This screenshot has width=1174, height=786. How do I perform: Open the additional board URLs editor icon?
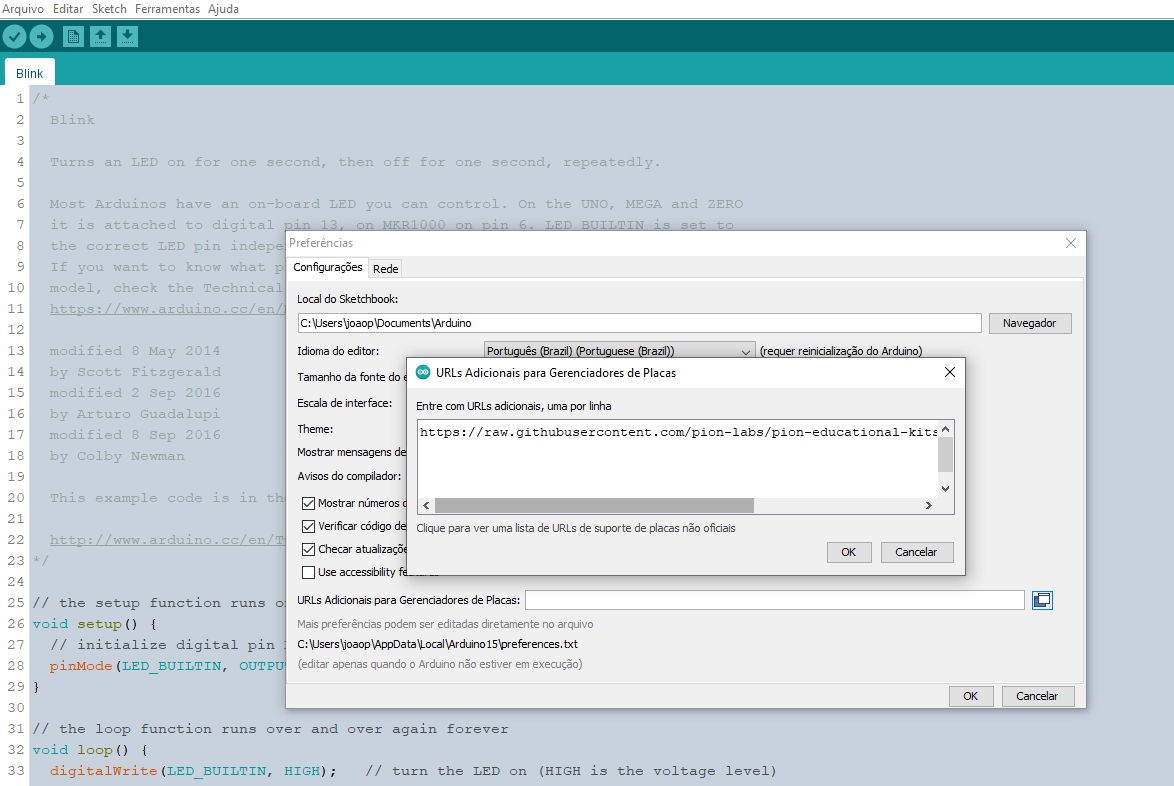pyautogui.click(x=1042, y=600)
